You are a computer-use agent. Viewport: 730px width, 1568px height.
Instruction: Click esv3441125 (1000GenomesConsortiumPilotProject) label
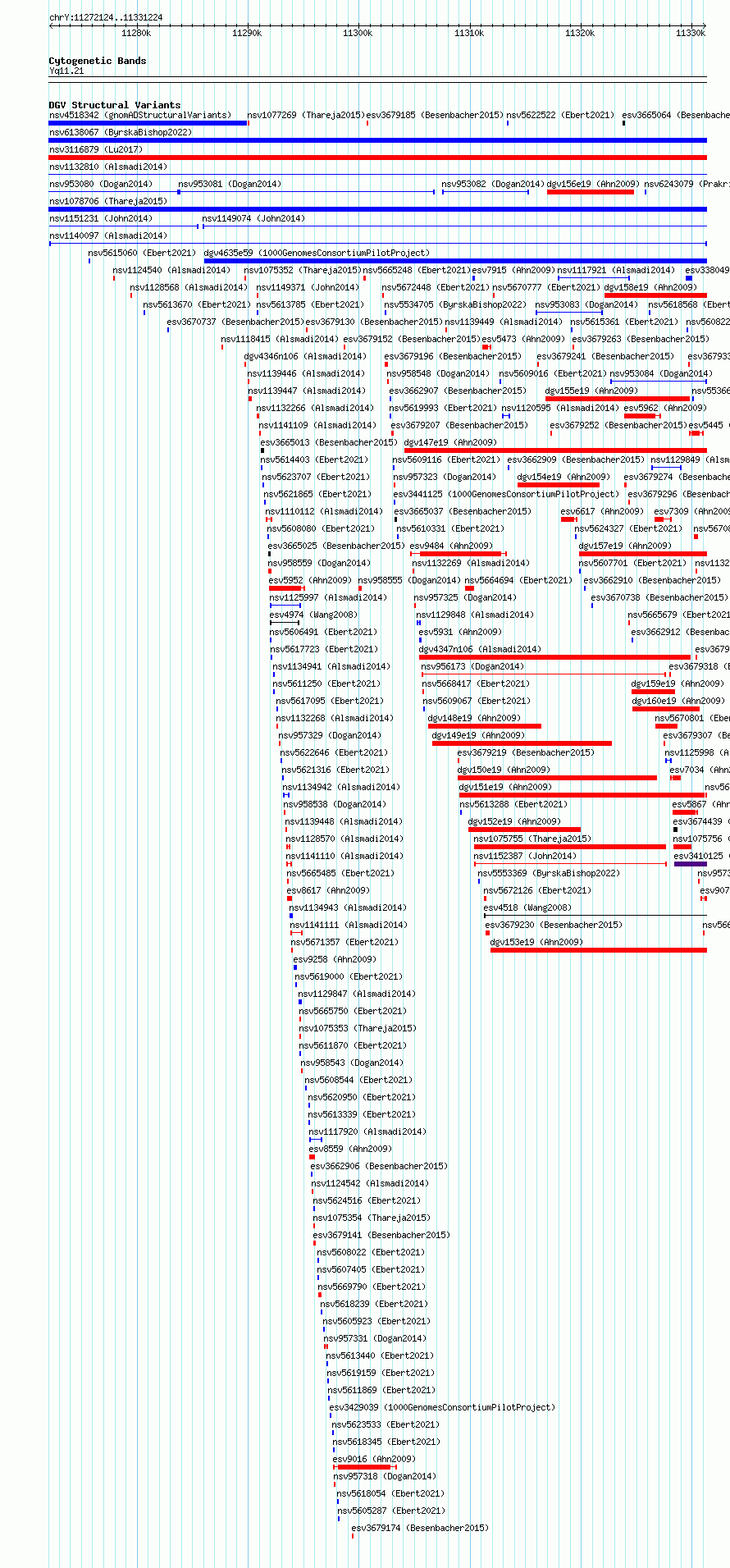(x=506, y=494)
